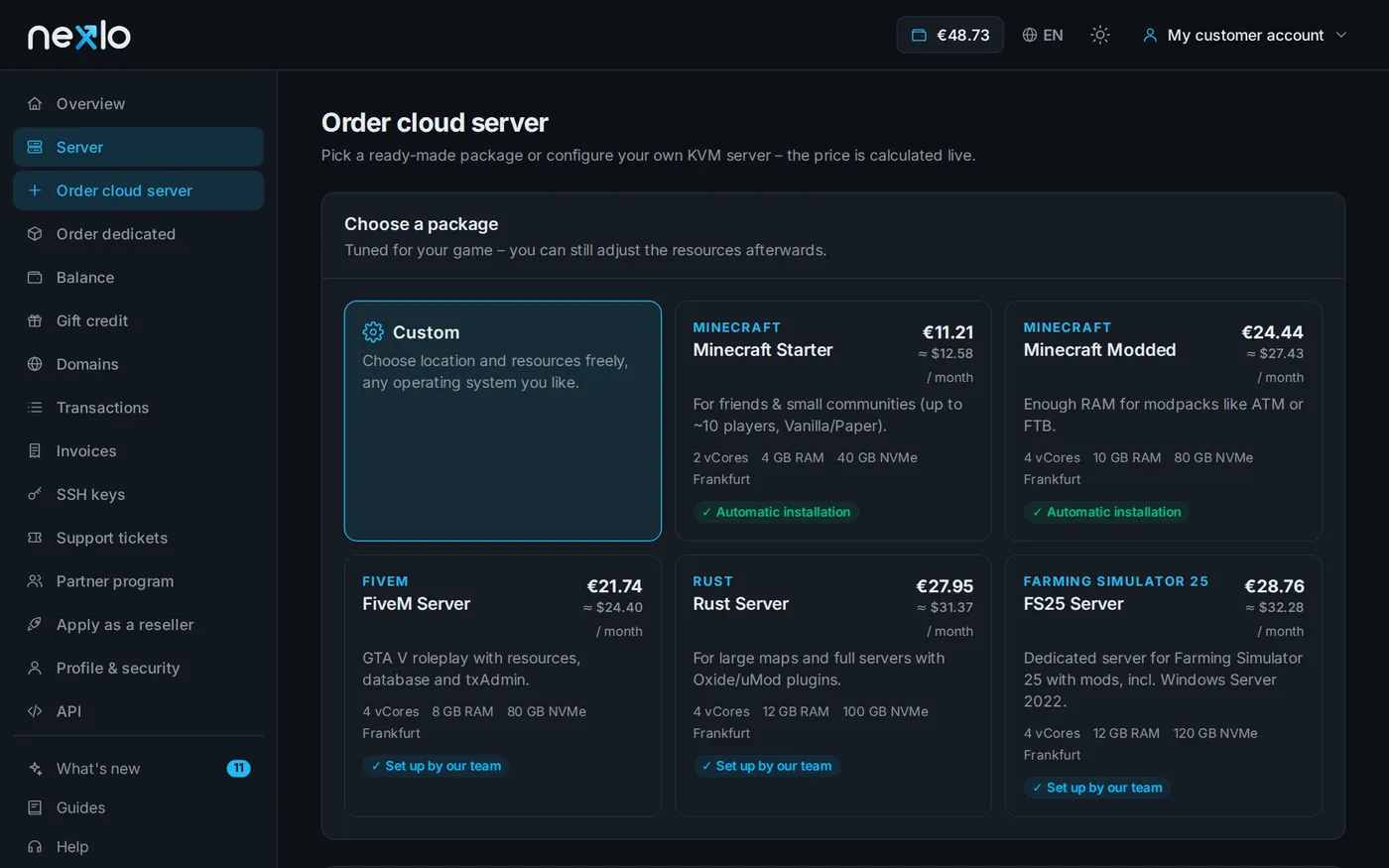Go to the Transactions page
The image size is (1389, 868).
click(139, 408)
